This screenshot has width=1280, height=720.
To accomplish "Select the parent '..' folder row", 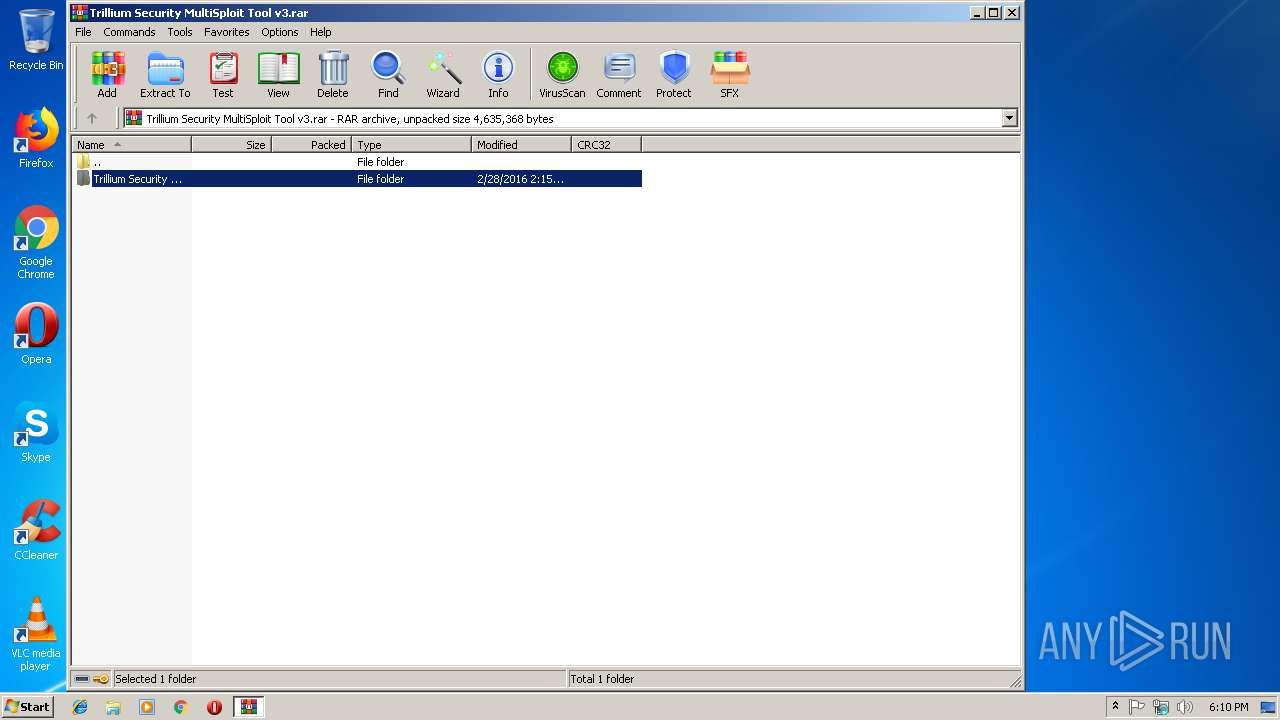I will tap(357, 162).
